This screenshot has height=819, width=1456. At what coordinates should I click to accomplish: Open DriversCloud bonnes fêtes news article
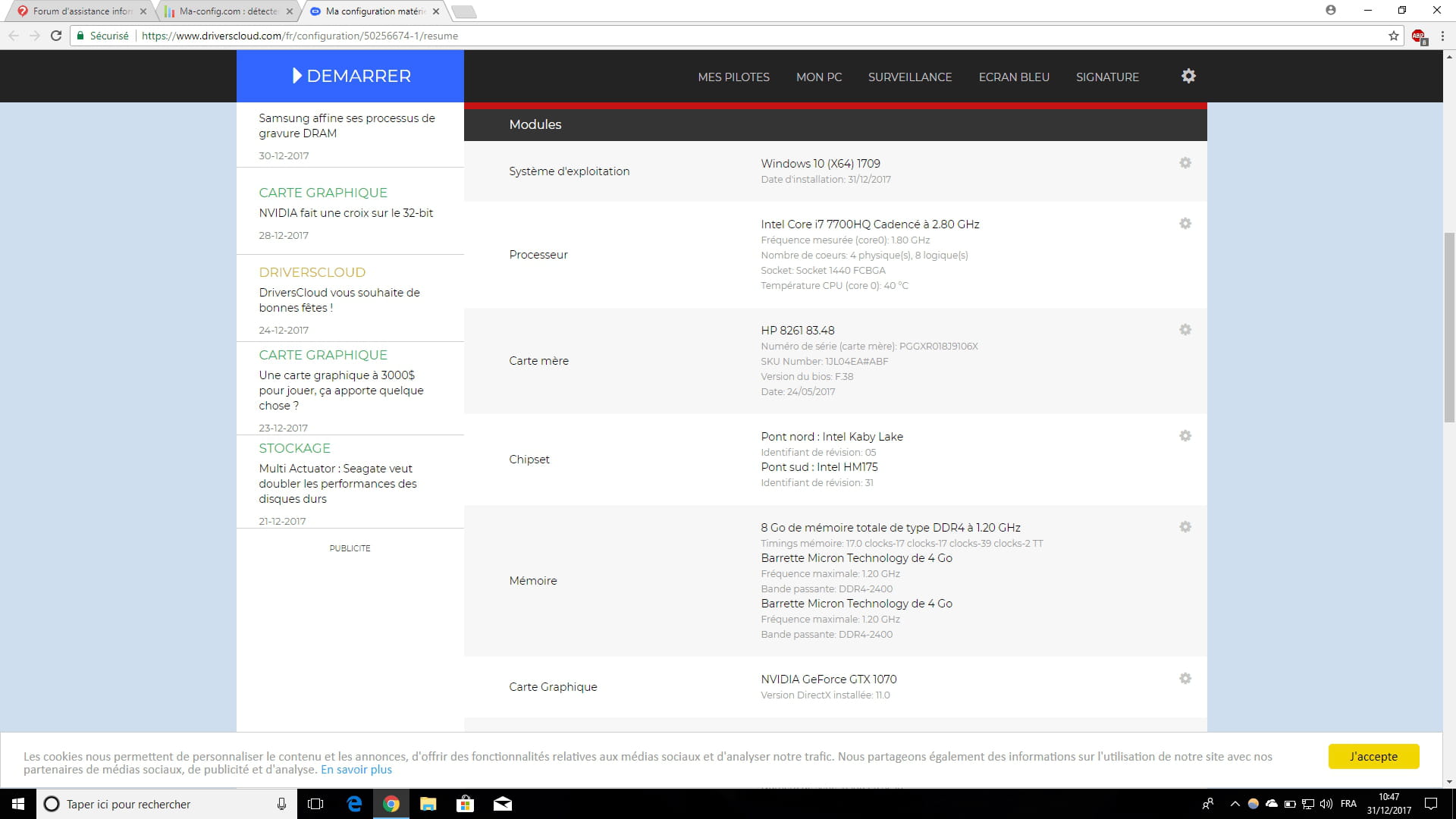click(339, 300)
